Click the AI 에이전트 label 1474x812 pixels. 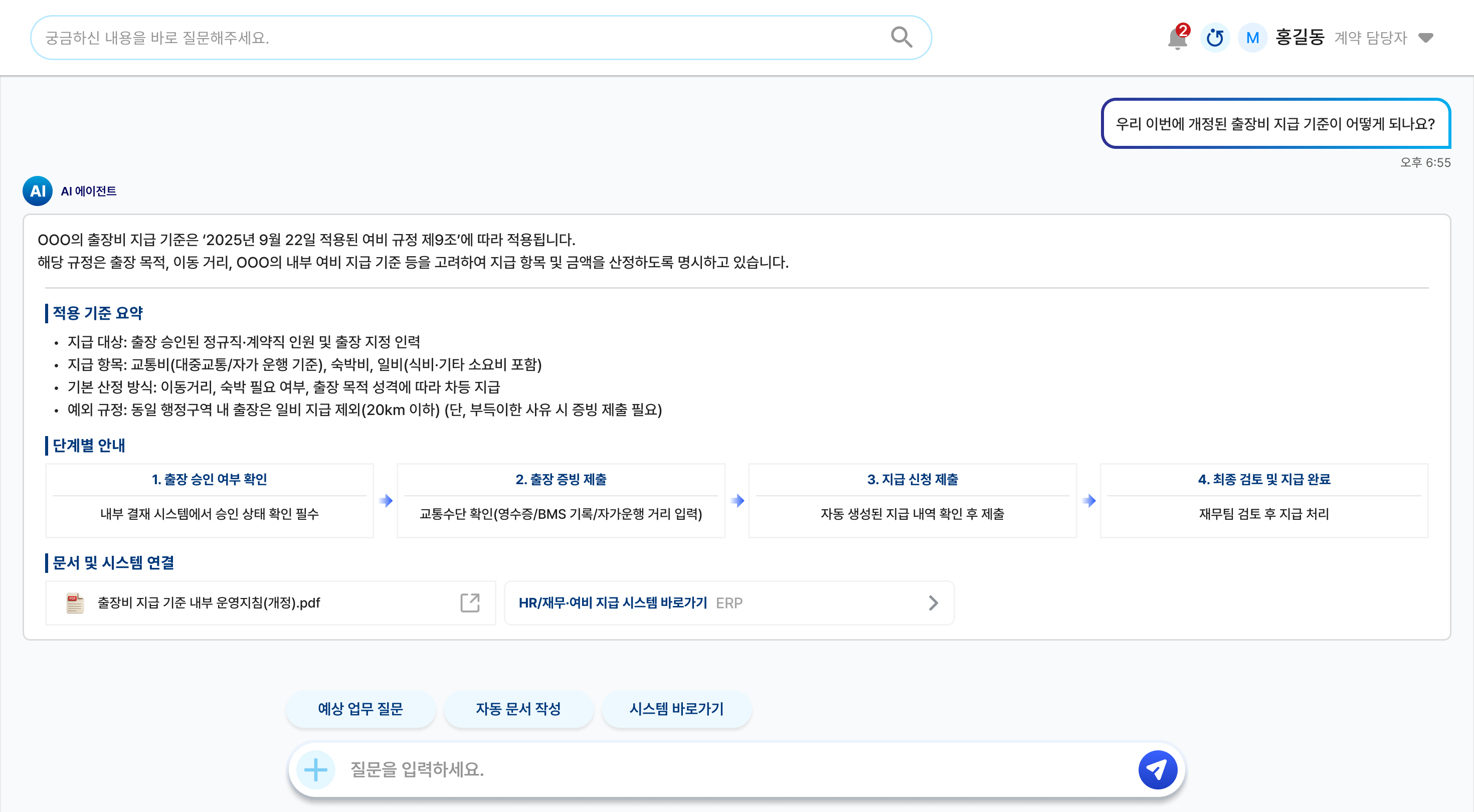click(x=89, y=191)
